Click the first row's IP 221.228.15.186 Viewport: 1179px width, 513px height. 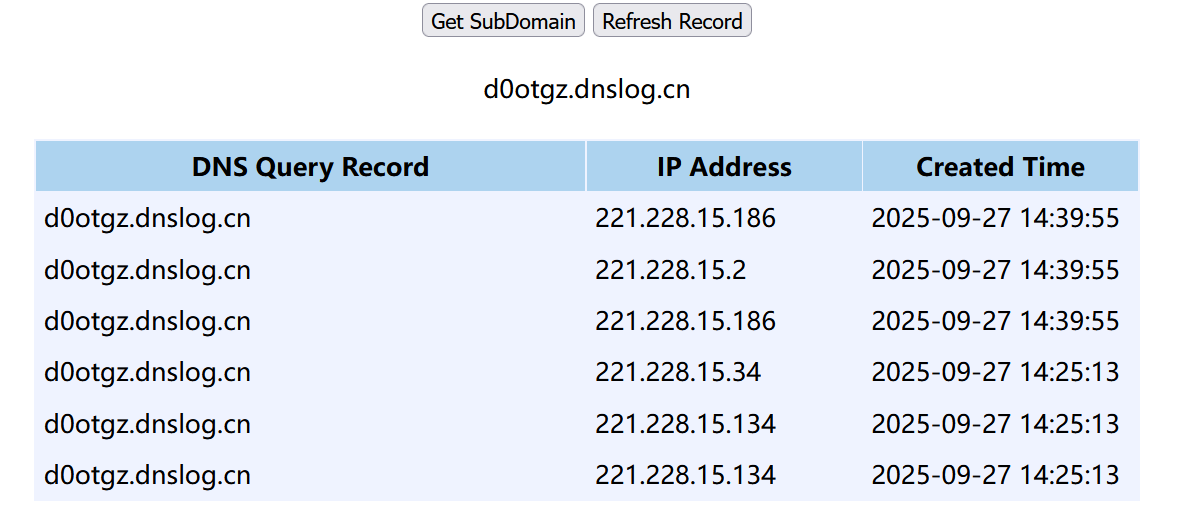[685, 218]
